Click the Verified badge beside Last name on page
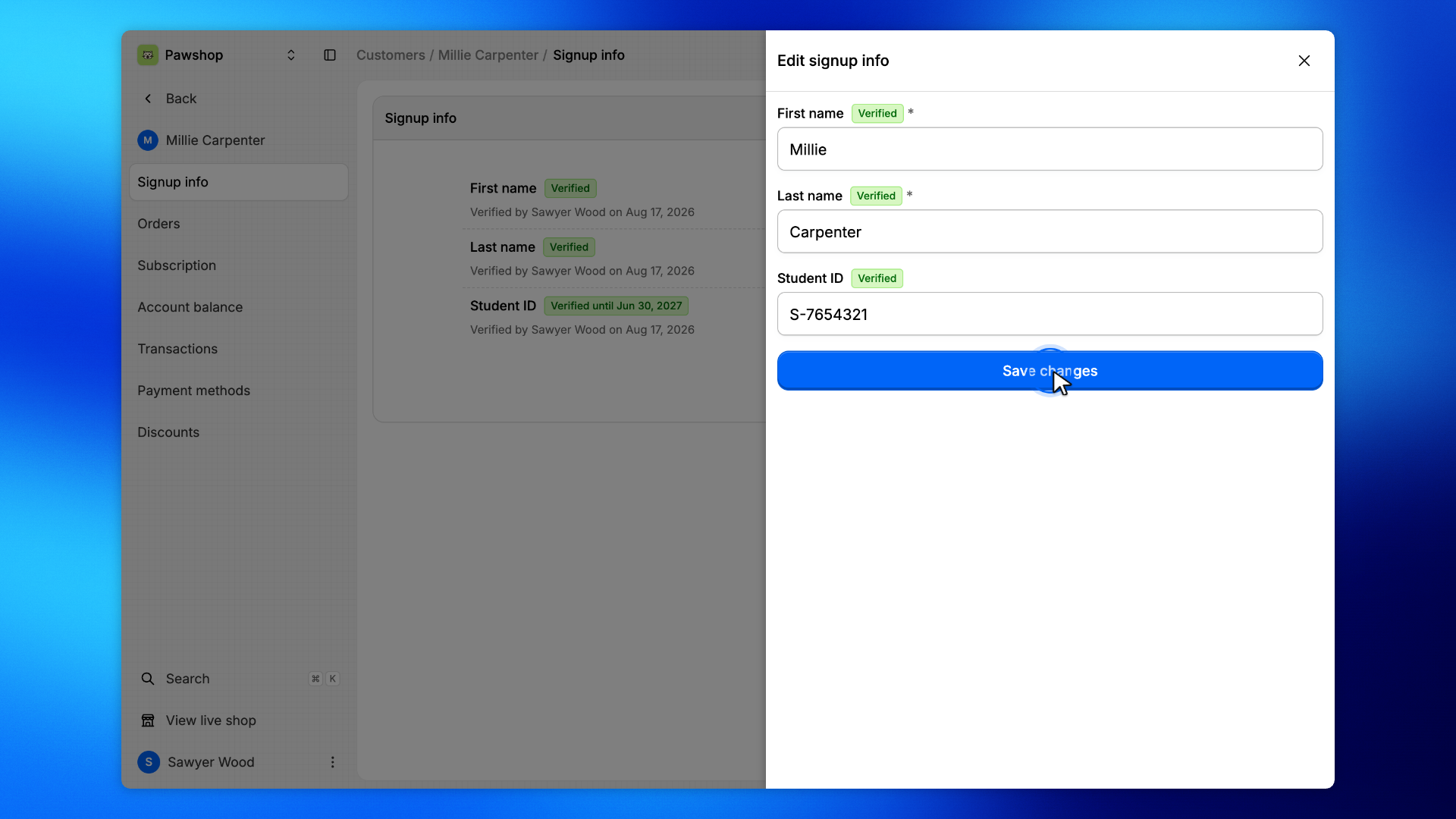 tap(569, 247)
